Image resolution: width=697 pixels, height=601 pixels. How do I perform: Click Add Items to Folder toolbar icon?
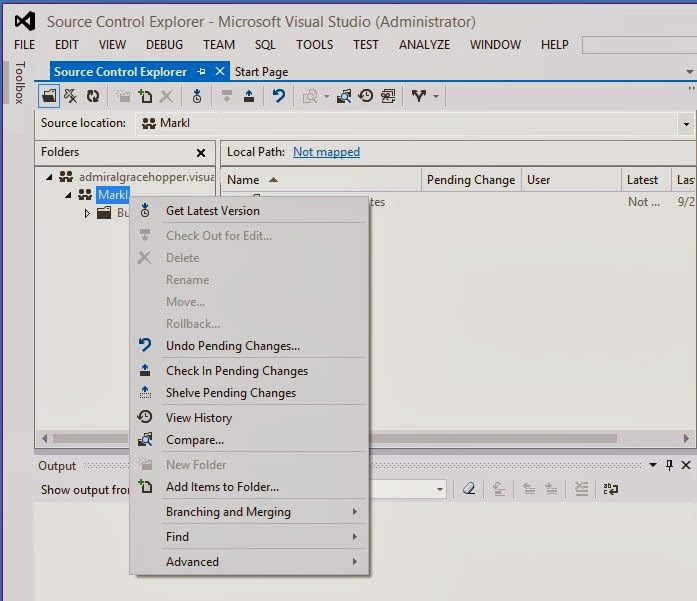click(145, 96)
